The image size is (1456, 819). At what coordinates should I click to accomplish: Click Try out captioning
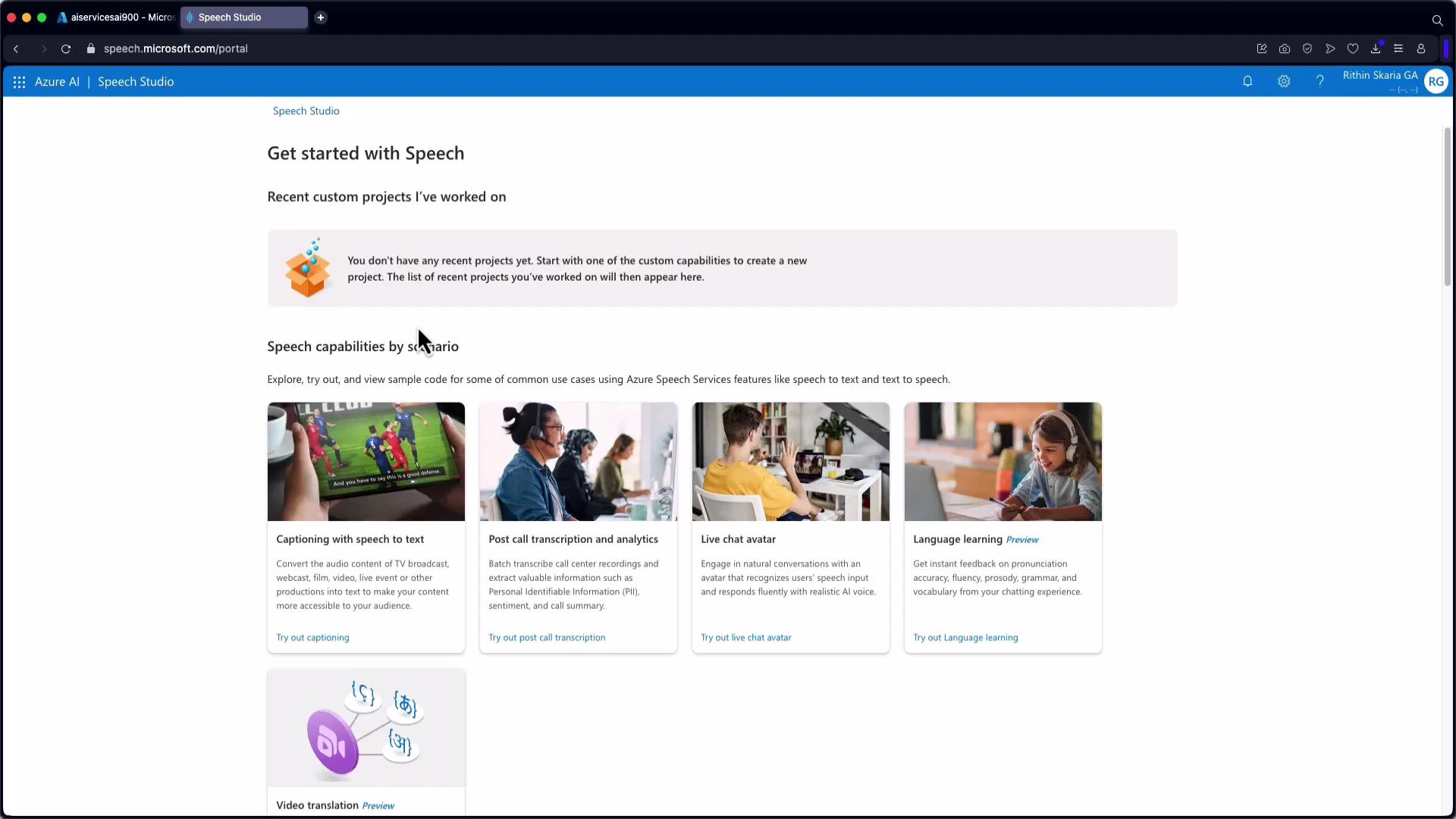312,637
